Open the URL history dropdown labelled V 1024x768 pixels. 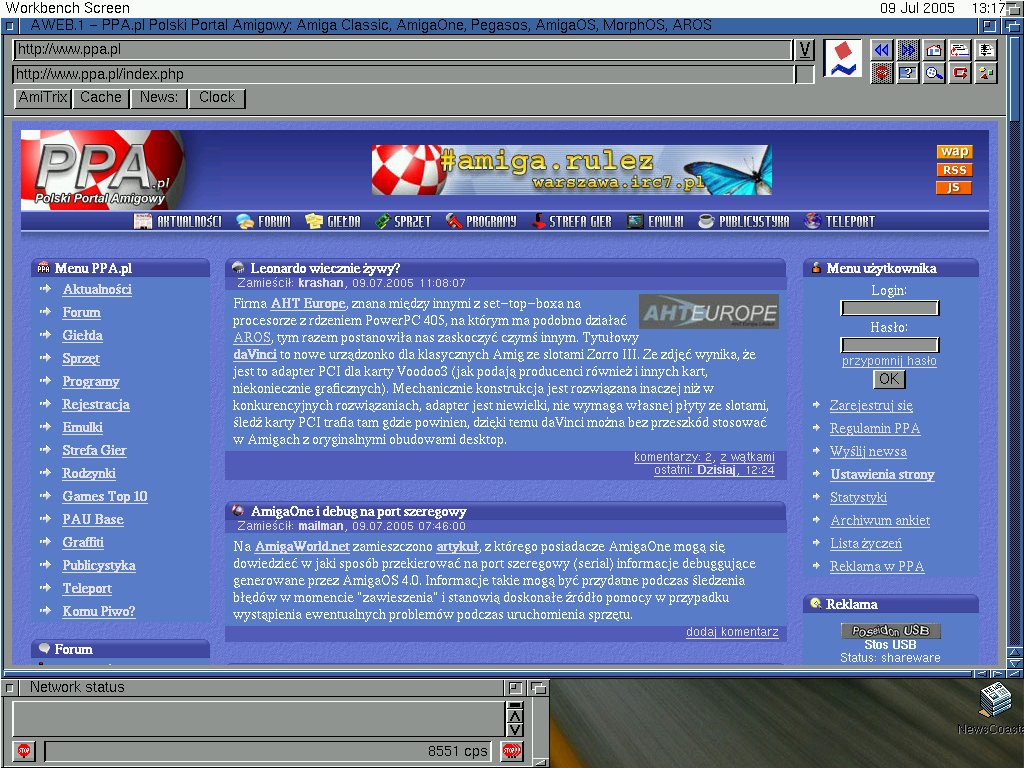tap(805, 50)
